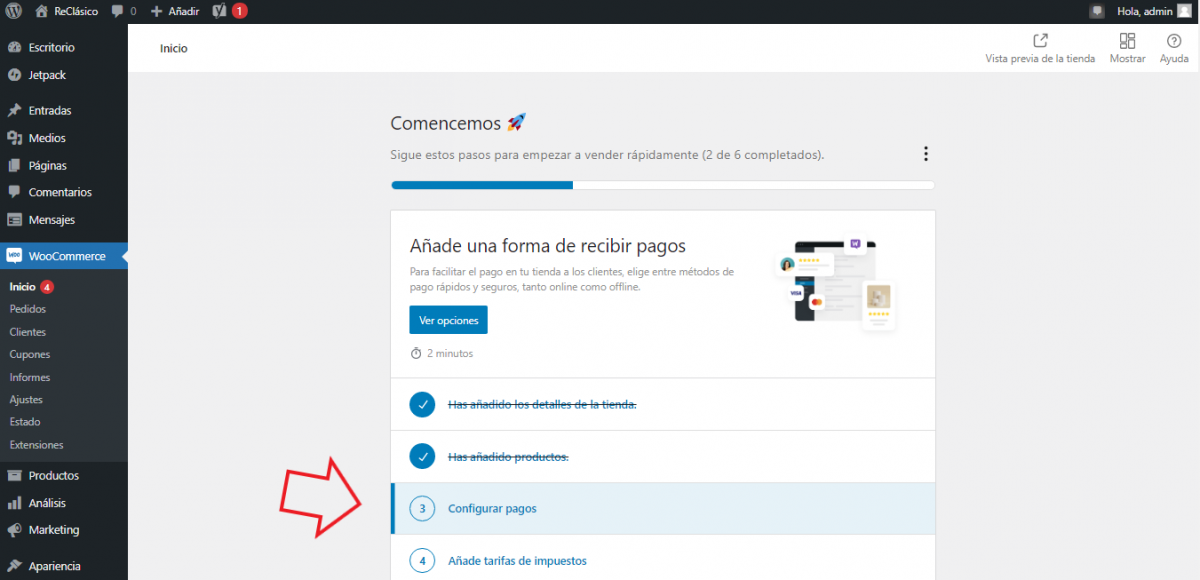Go to Pedidos in WooCommerce submenu
The image size is (1200, 580).
click(28, 309)
